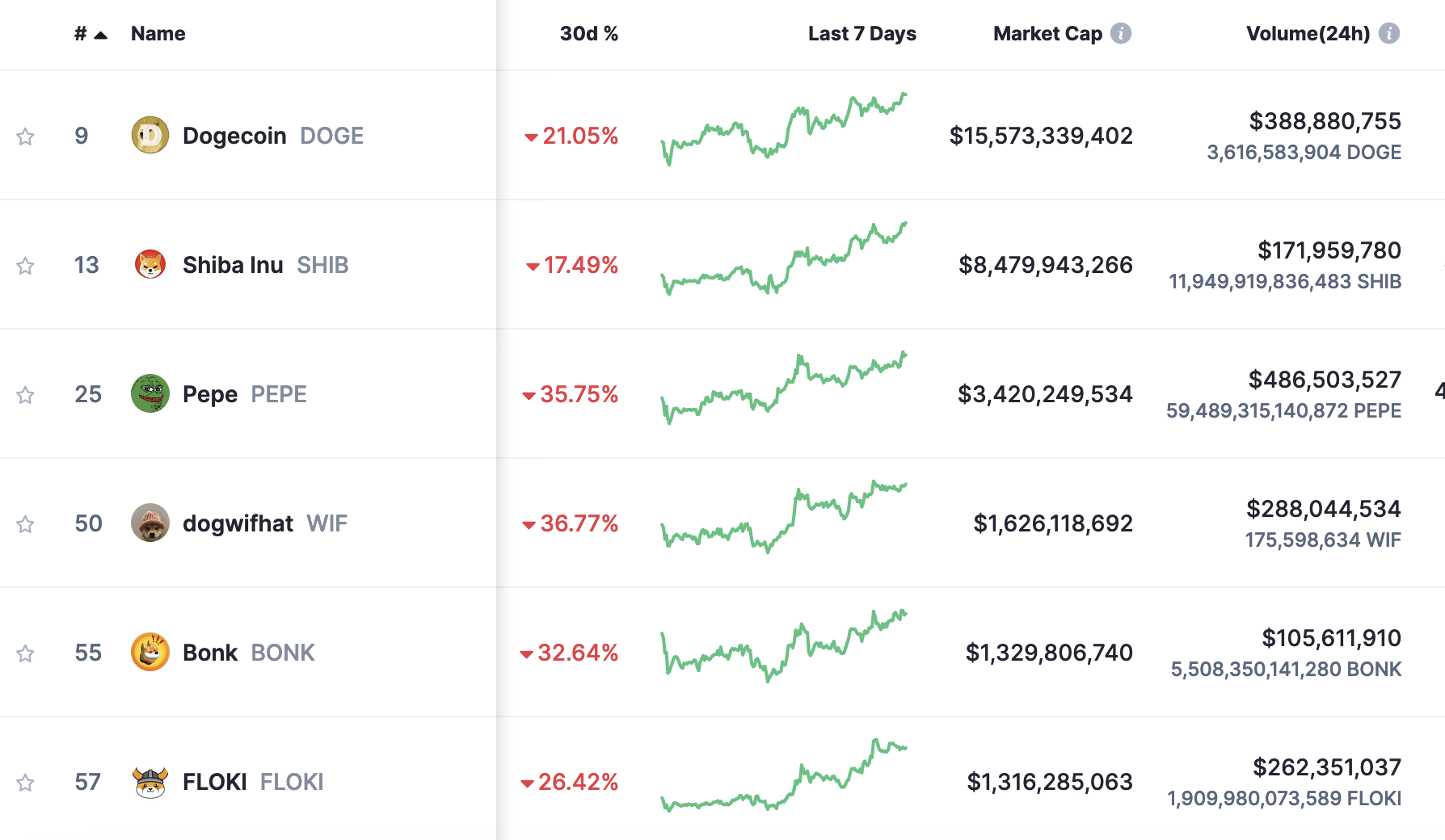Click the 11,949,919,836,483 SHIB volume amount
The image size is (1445, 840).
coord(1285,281)
